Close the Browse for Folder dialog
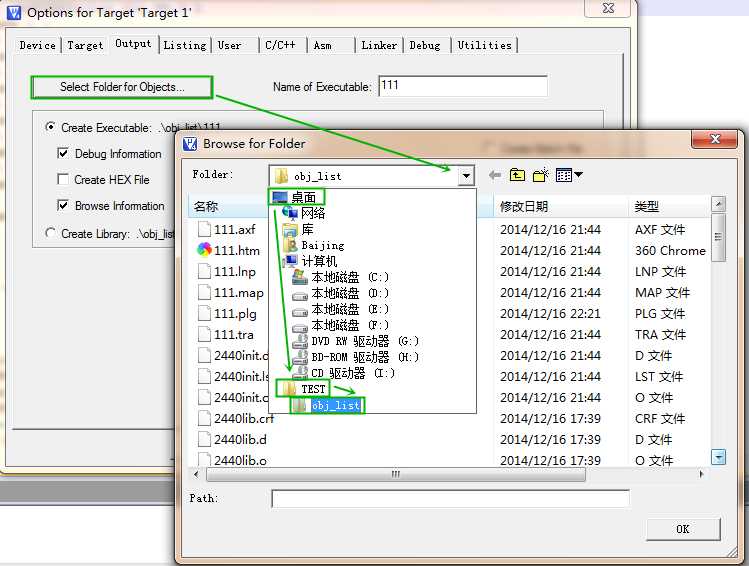Viewport: 749px width, 566px height. (x=715, y=139)
